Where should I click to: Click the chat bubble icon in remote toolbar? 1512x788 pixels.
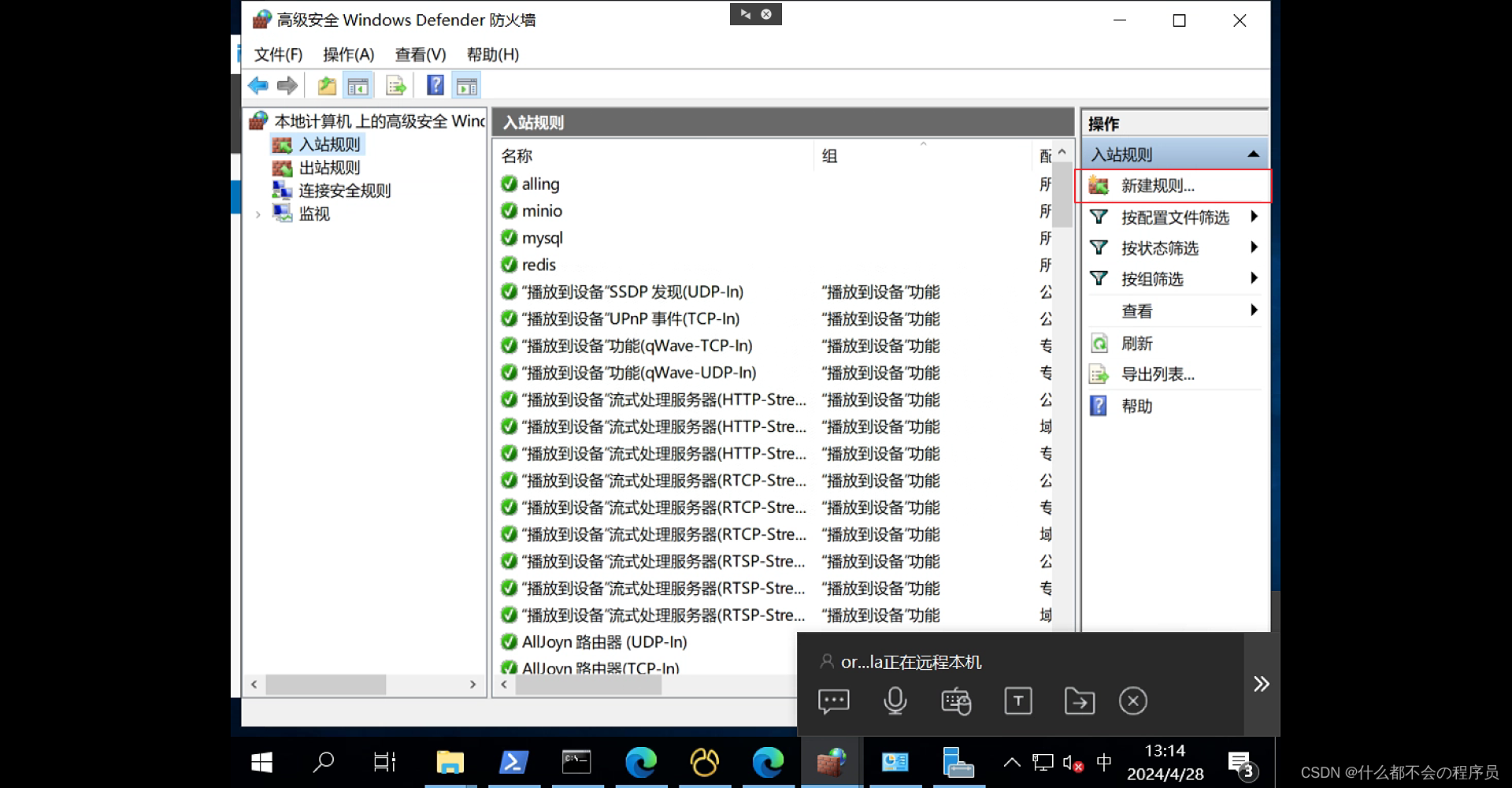click(x=834, y=701)
